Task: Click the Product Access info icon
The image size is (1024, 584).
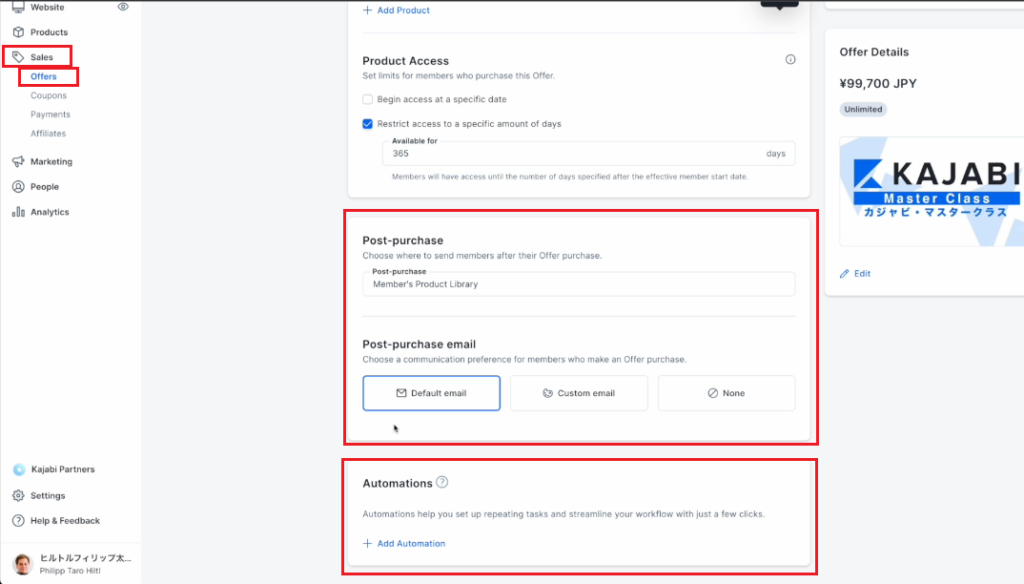Action: click(790, 59)
